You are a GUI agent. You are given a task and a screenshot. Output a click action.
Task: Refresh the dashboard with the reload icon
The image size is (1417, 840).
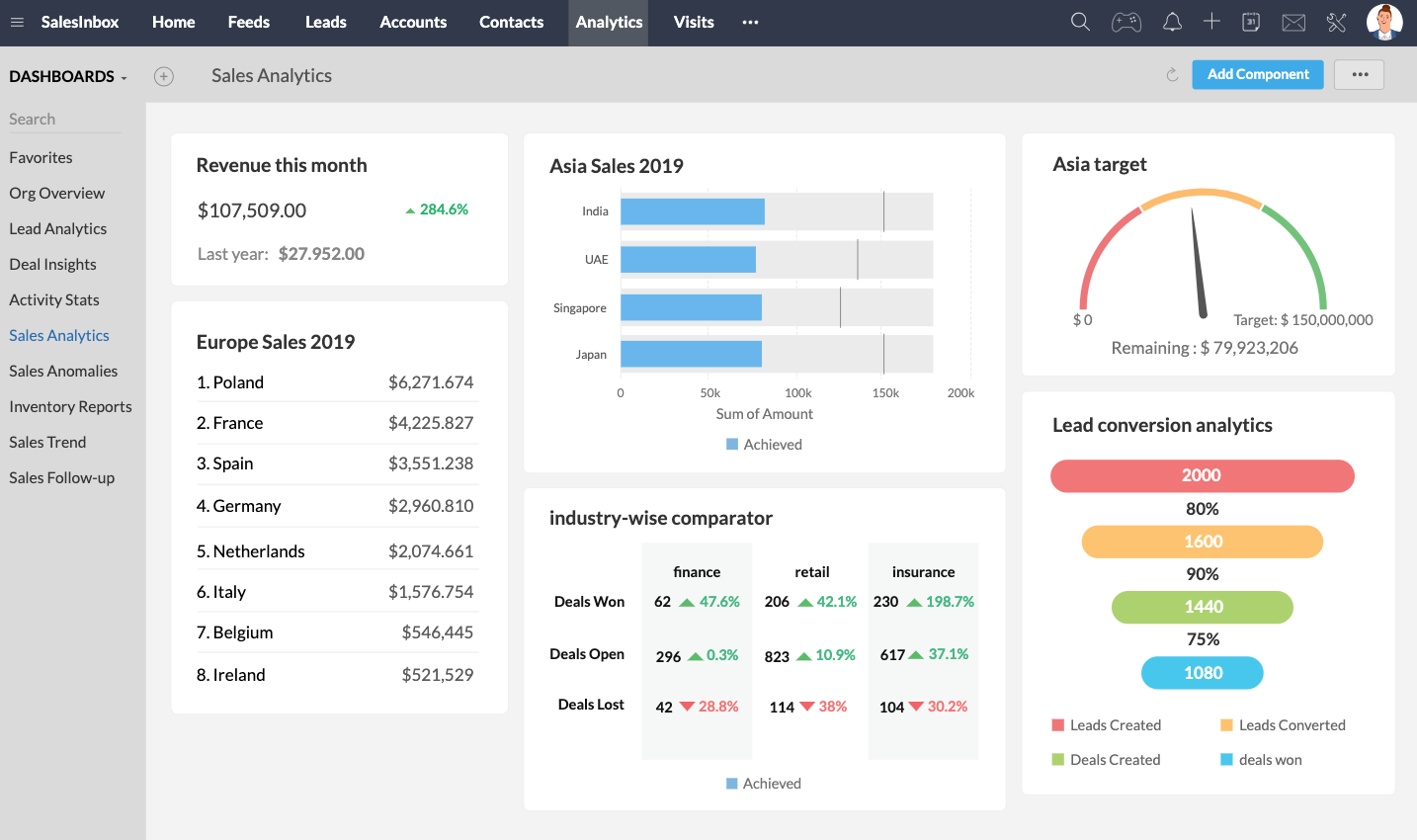point(1172,74)
